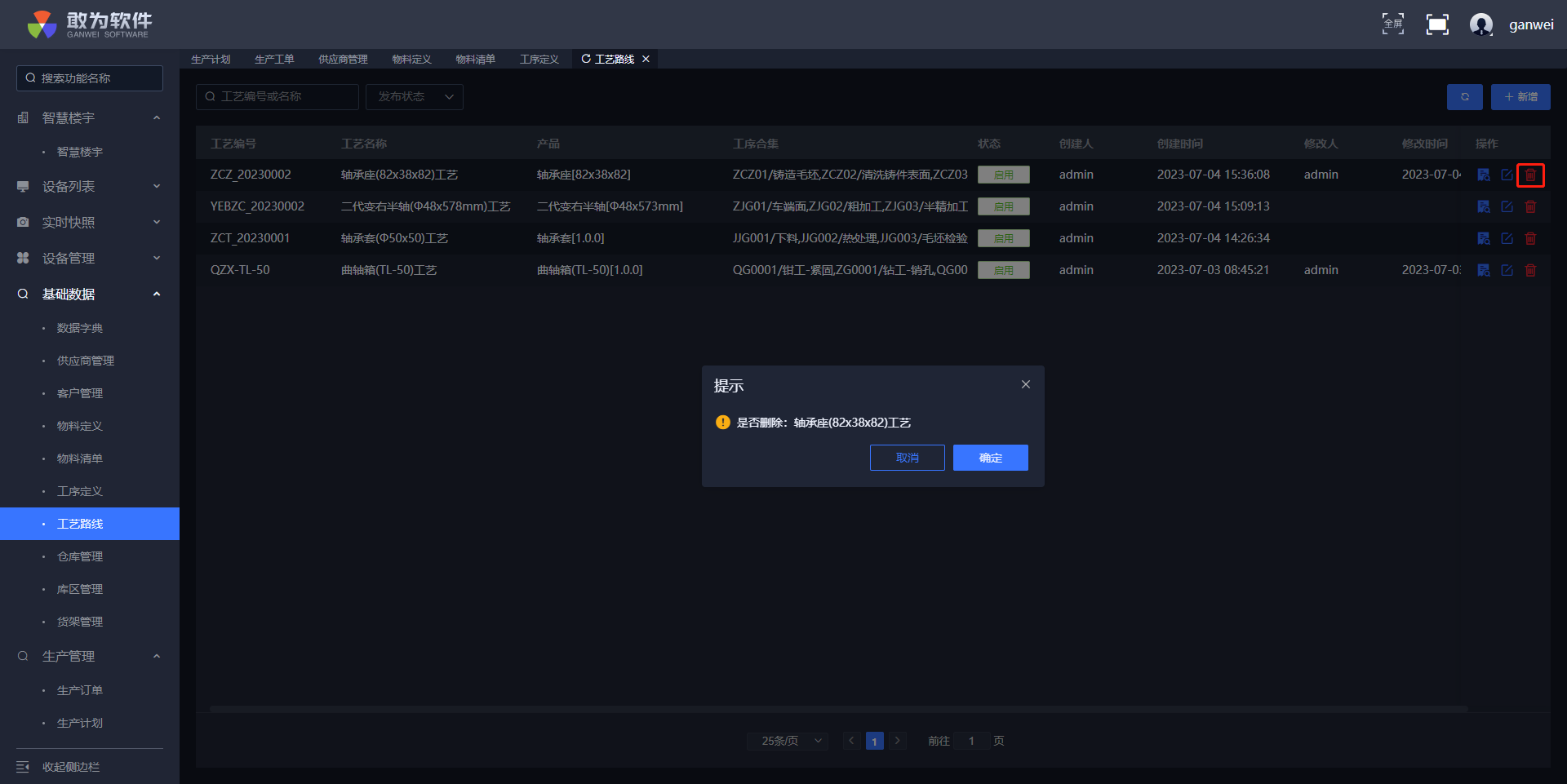Open 仓库管理 in the sidebar menu

point(80,556)
